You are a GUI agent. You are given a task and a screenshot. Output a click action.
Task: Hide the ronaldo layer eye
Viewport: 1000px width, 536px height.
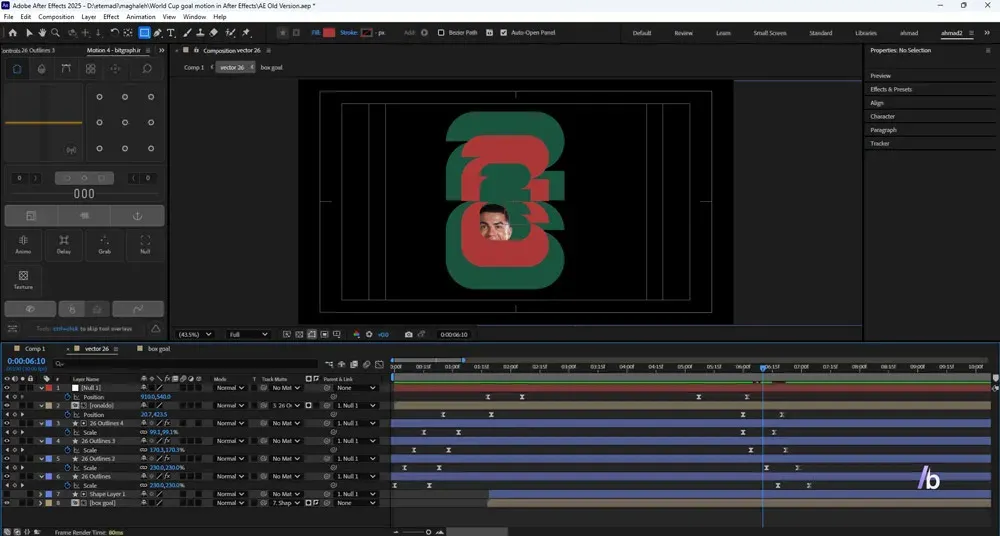[7, 405]
